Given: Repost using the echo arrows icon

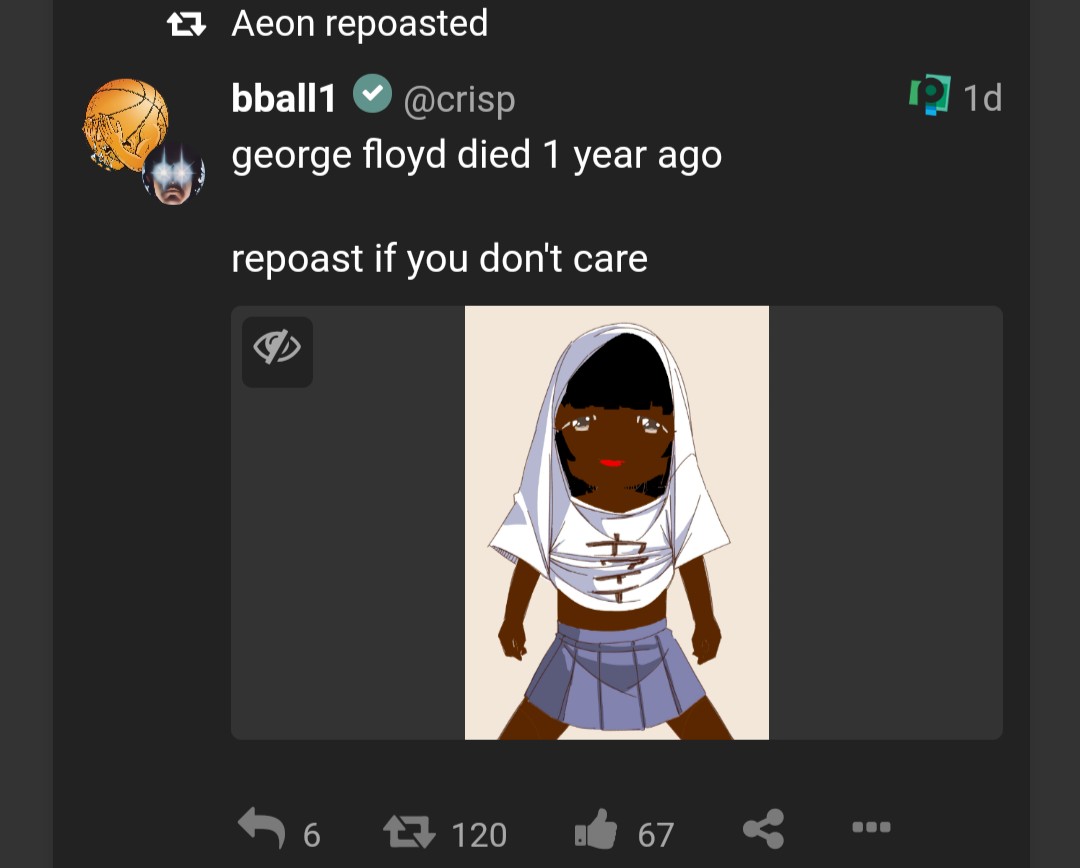Looking at the screenshot, I should coord(409,831).
